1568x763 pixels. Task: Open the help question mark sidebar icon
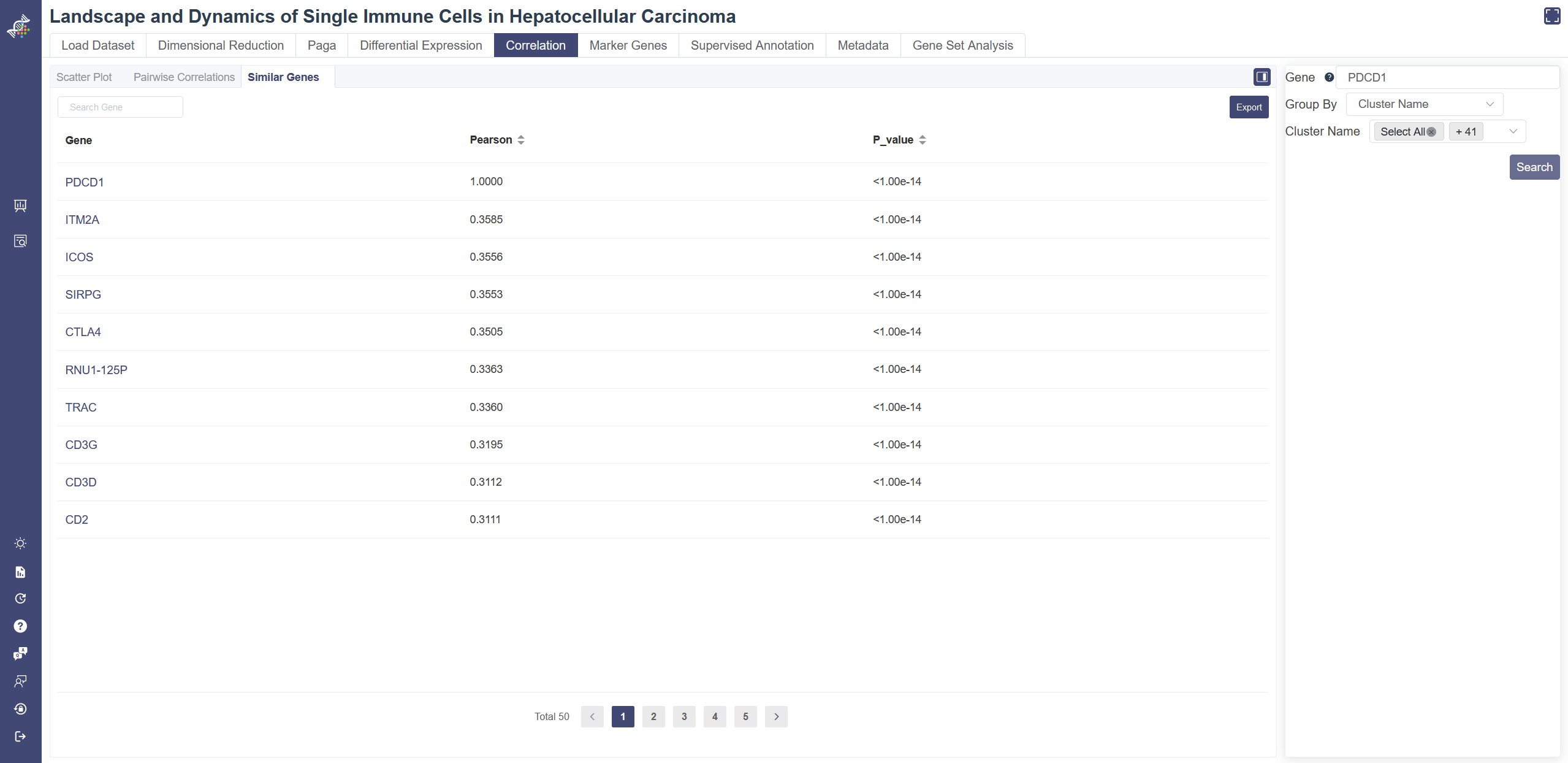click(20, 626)
